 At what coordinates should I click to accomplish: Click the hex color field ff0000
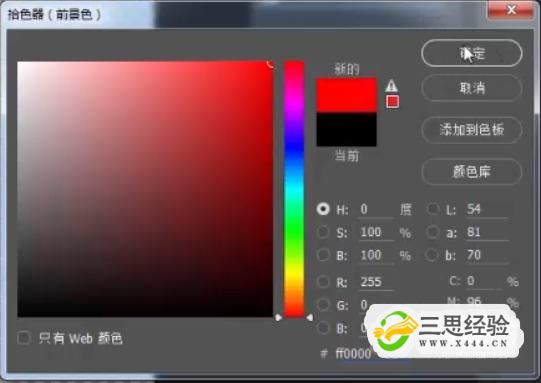coord(354,354)
